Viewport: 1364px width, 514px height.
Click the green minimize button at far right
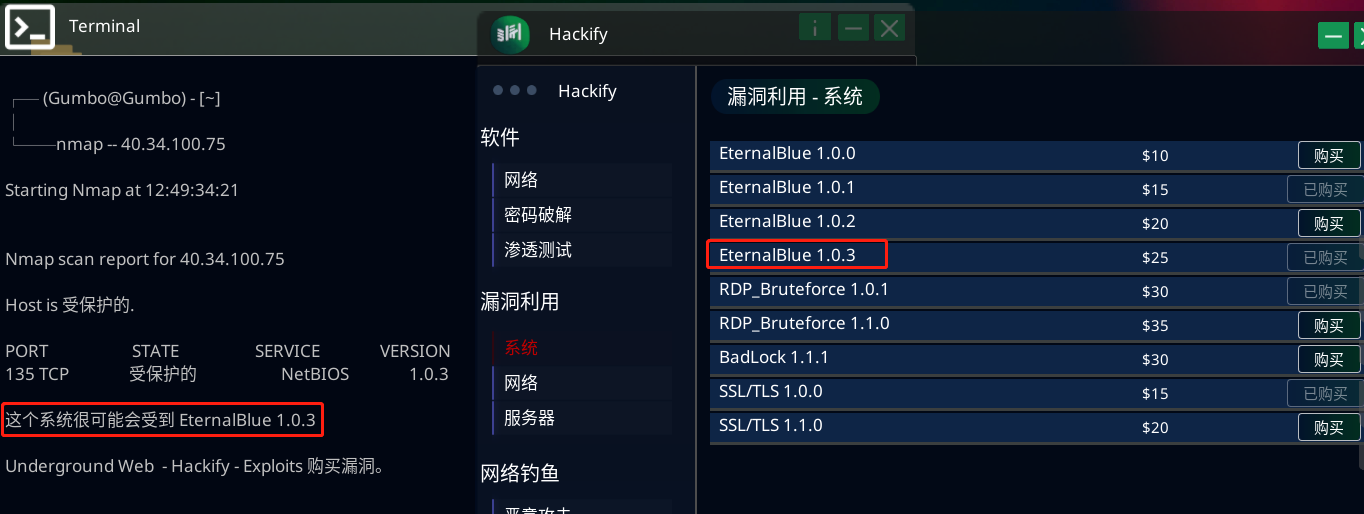[1332, 36]
